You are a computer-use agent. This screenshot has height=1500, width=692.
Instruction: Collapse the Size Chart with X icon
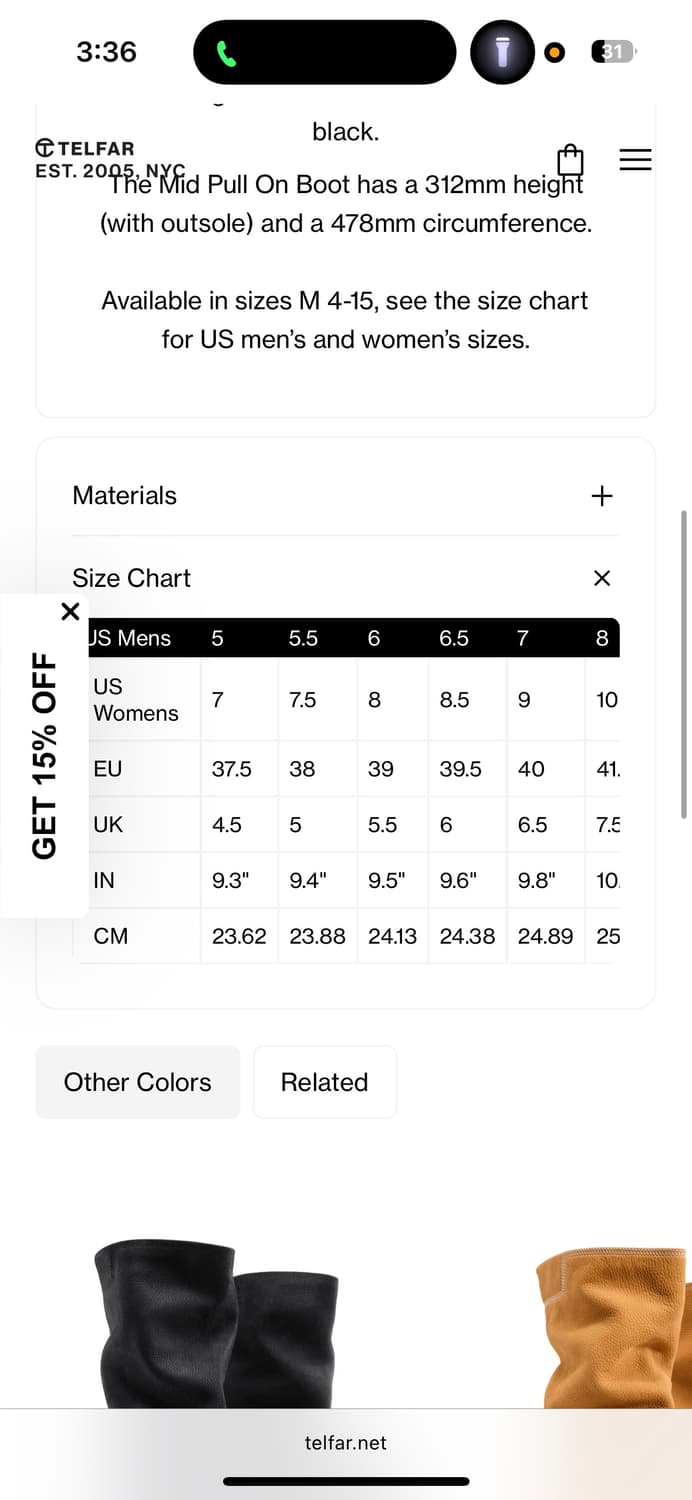click(601, 578)
